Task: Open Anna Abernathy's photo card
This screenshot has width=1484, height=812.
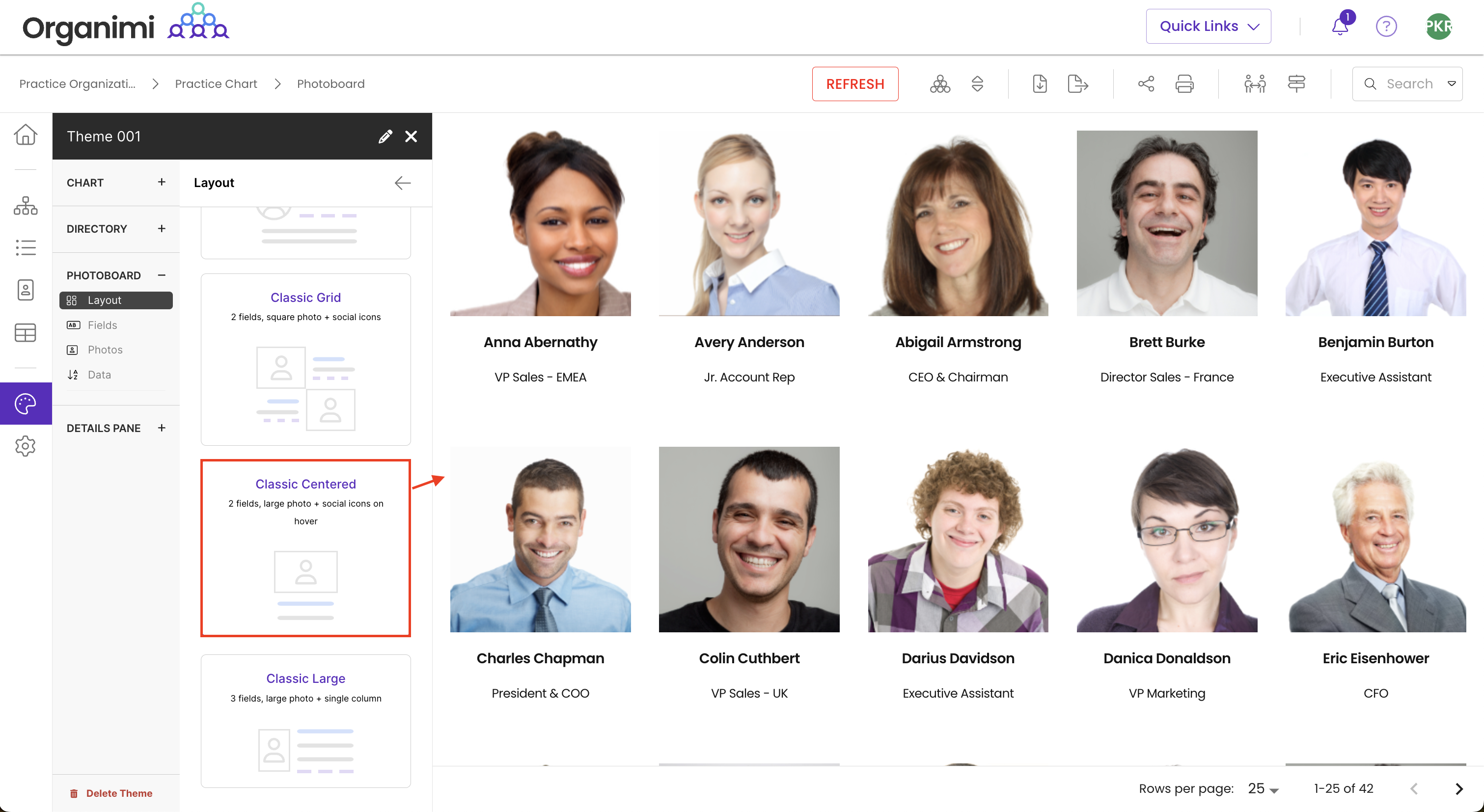Action: coord(540,223)
